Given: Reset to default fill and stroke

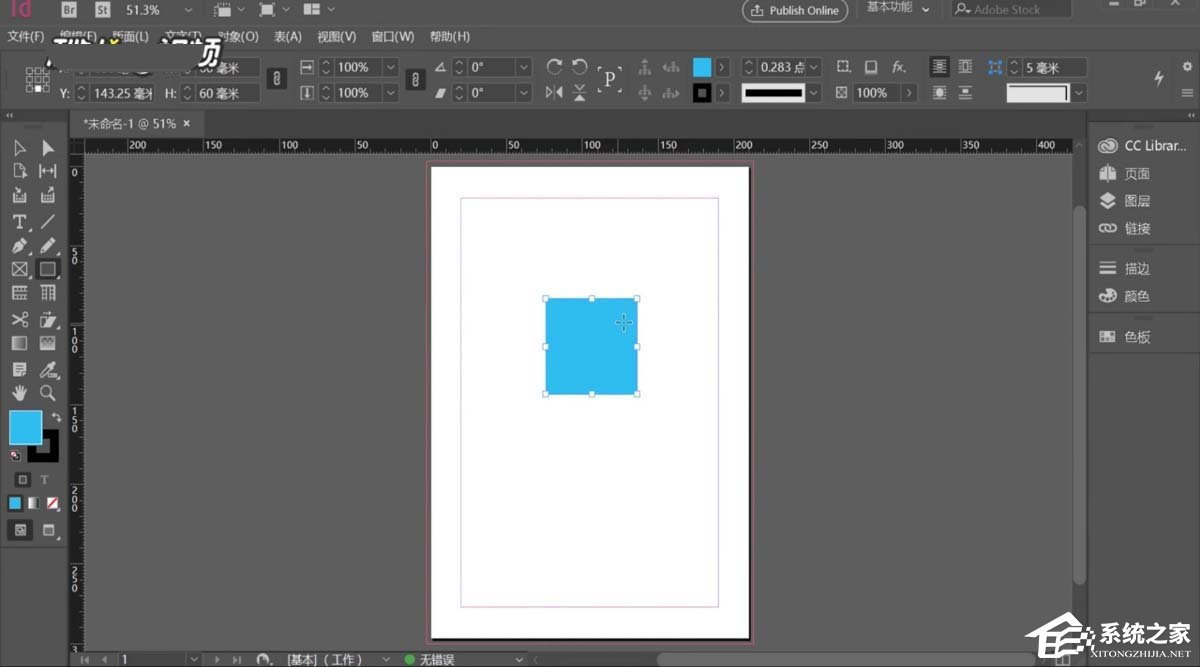Looking at the screenshot, I should [x=15, y=455].
